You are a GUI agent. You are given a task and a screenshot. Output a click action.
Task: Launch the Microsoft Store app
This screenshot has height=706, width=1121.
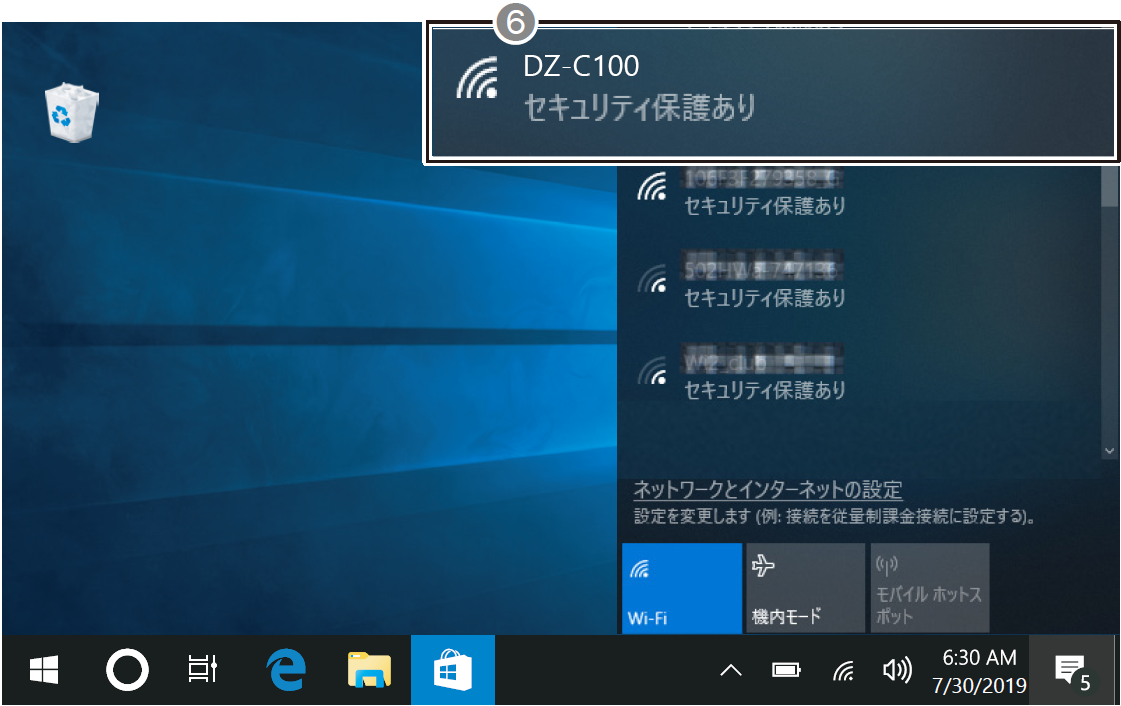coord(453,672)
